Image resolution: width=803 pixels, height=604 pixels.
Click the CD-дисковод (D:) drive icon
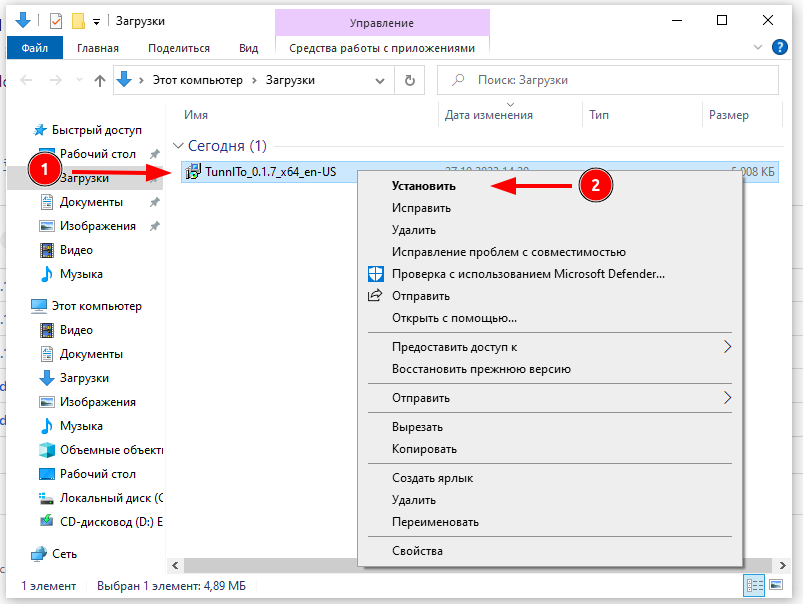tap(47, 522)
